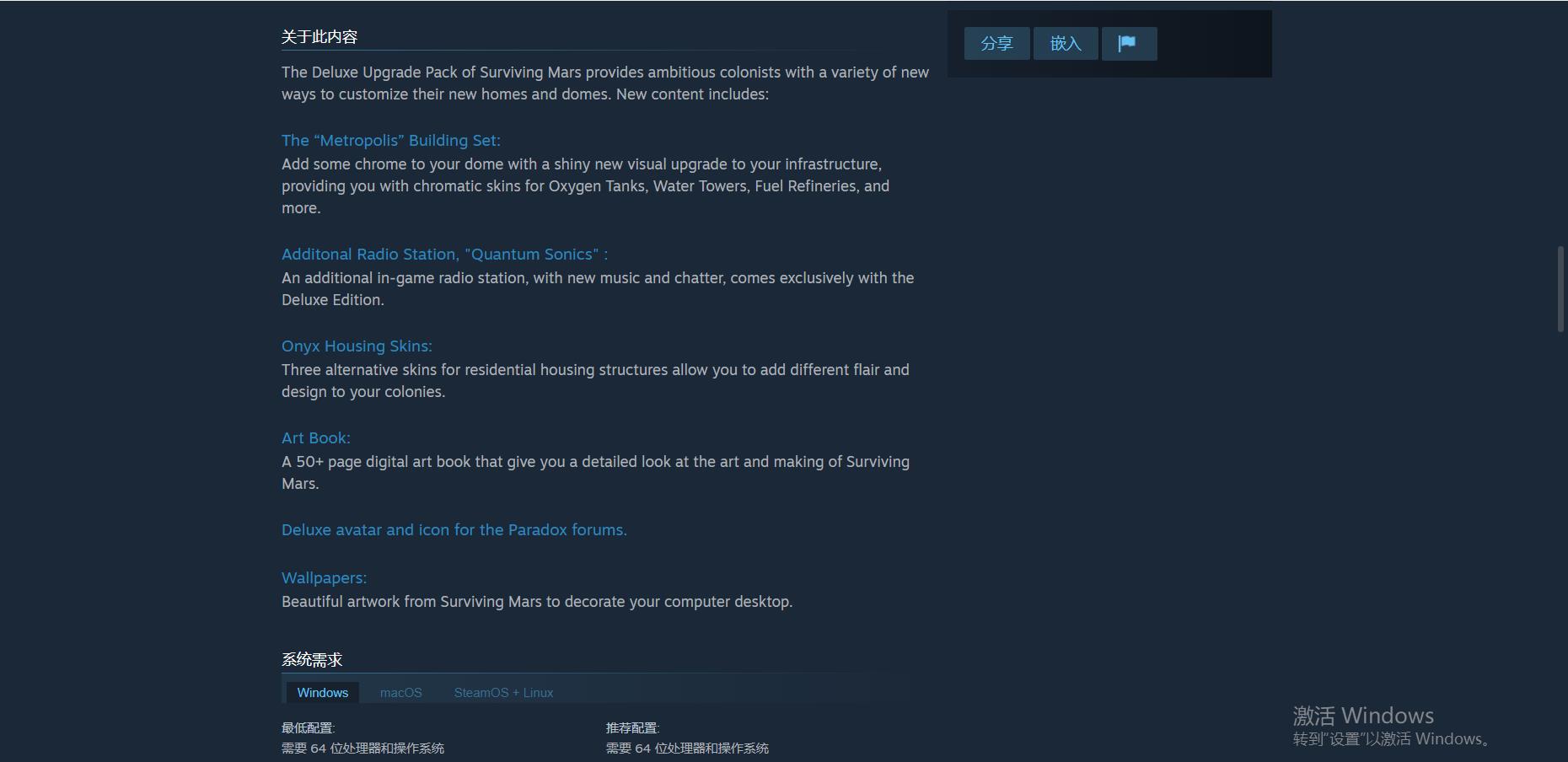This screenshot has height=762, width=1568.
Task: Click the flag report icon button
Action: pos(1129,44)
